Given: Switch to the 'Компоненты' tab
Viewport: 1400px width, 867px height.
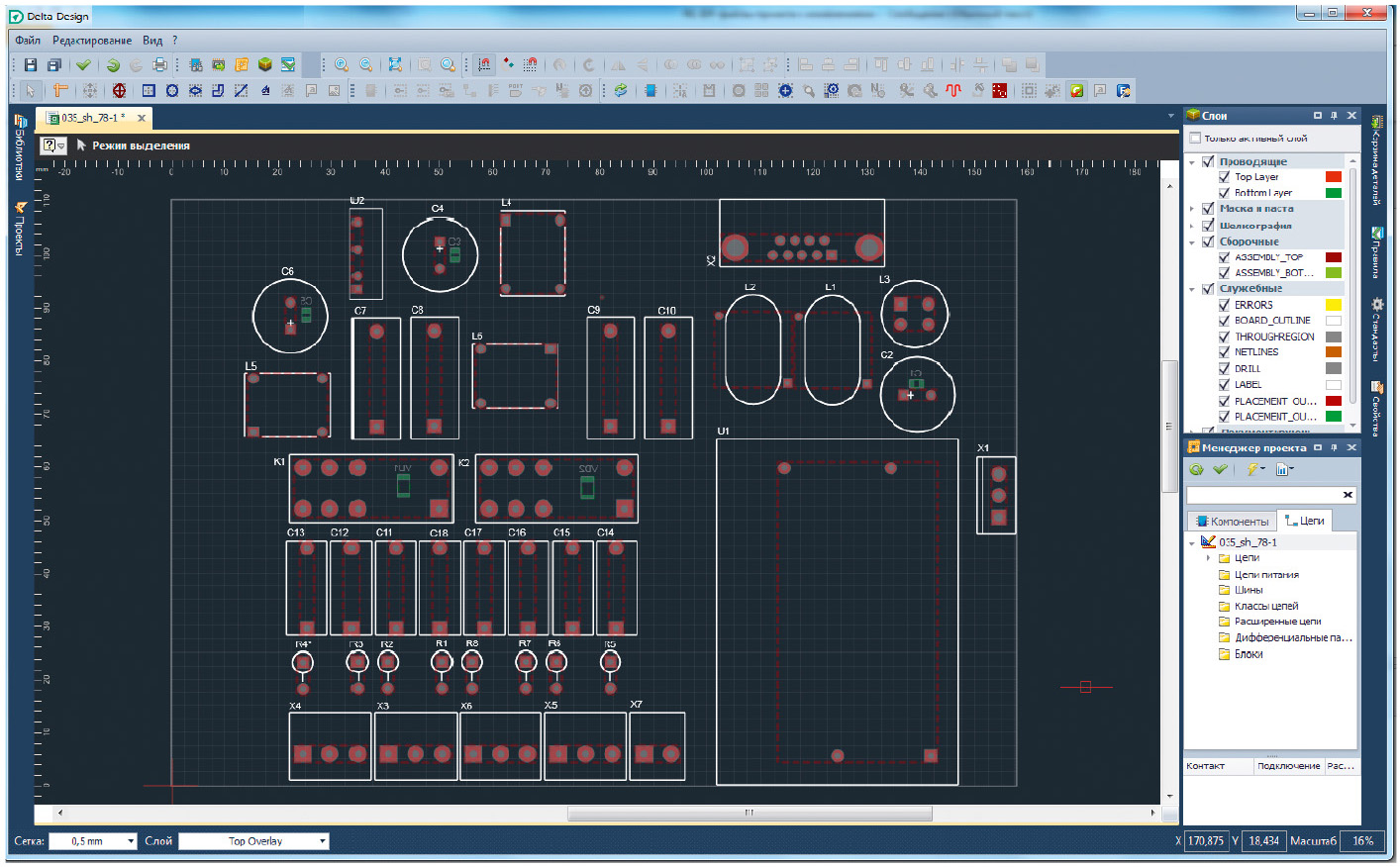Looking at the screenshot, I should coord(1232,522).
